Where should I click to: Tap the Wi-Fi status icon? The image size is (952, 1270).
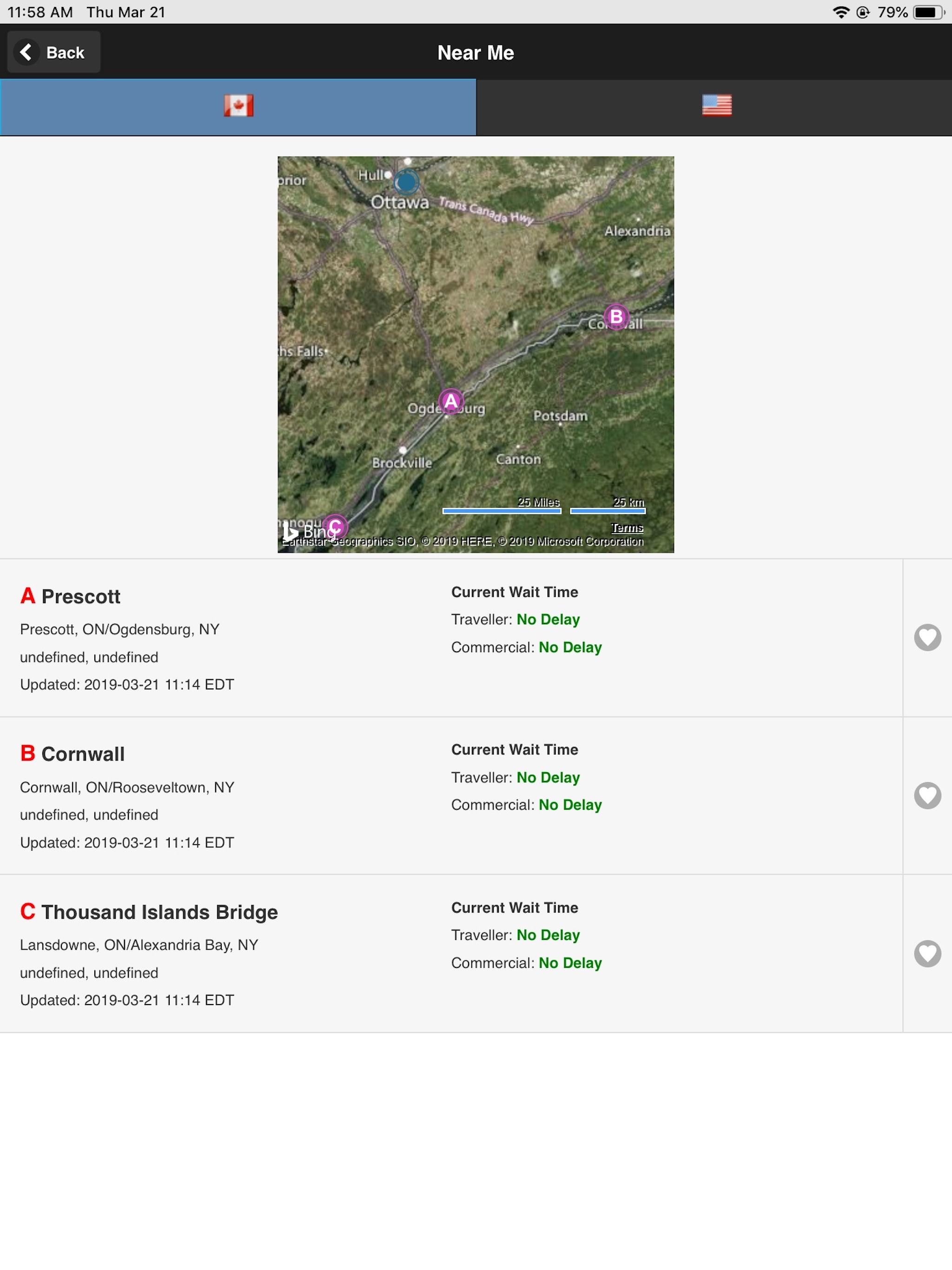[x=840, y=12]
